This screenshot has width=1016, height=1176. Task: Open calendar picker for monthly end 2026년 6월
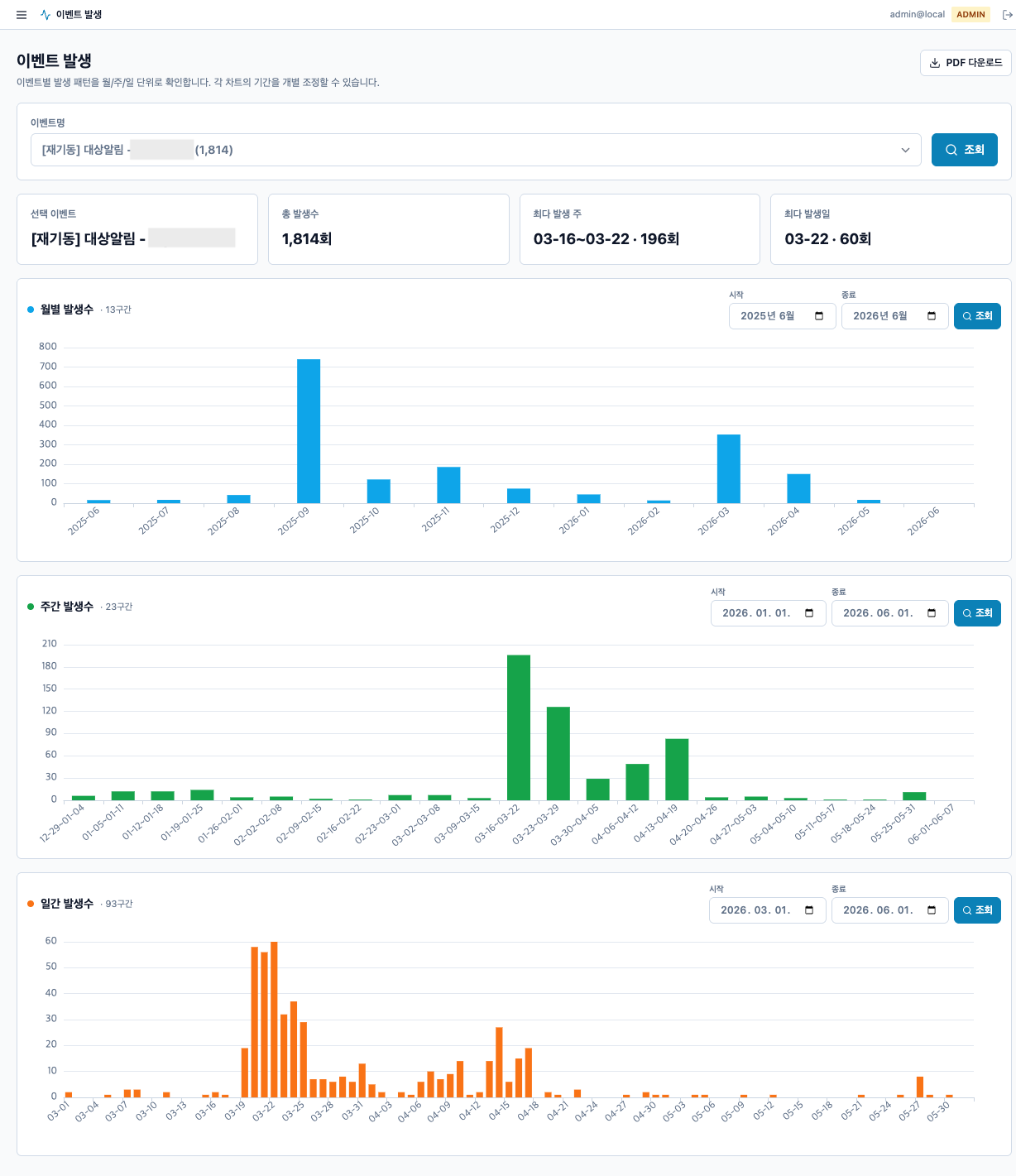tap(932, 316)
